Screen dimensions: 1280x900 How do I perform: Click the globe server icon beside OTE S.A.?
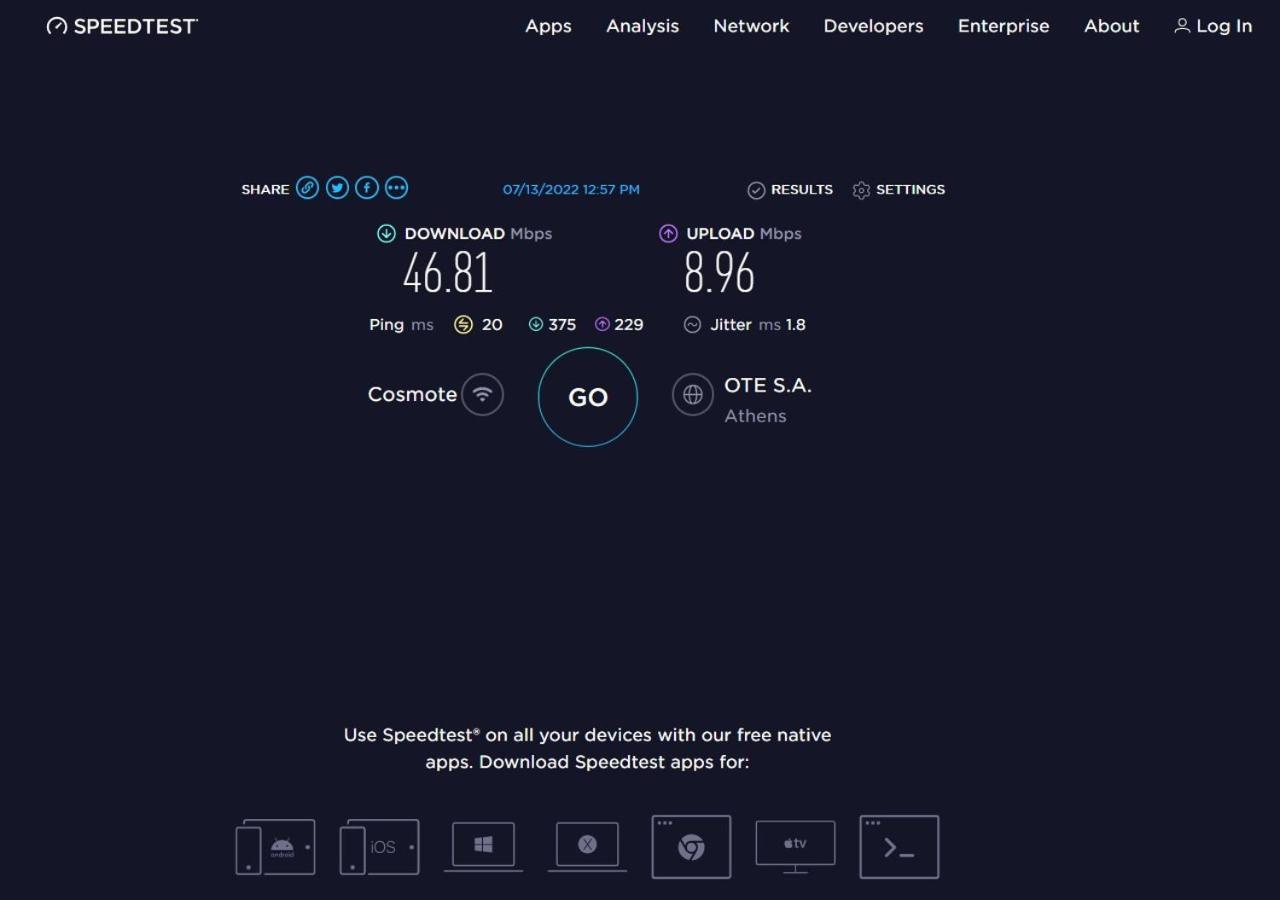[693, 394]
